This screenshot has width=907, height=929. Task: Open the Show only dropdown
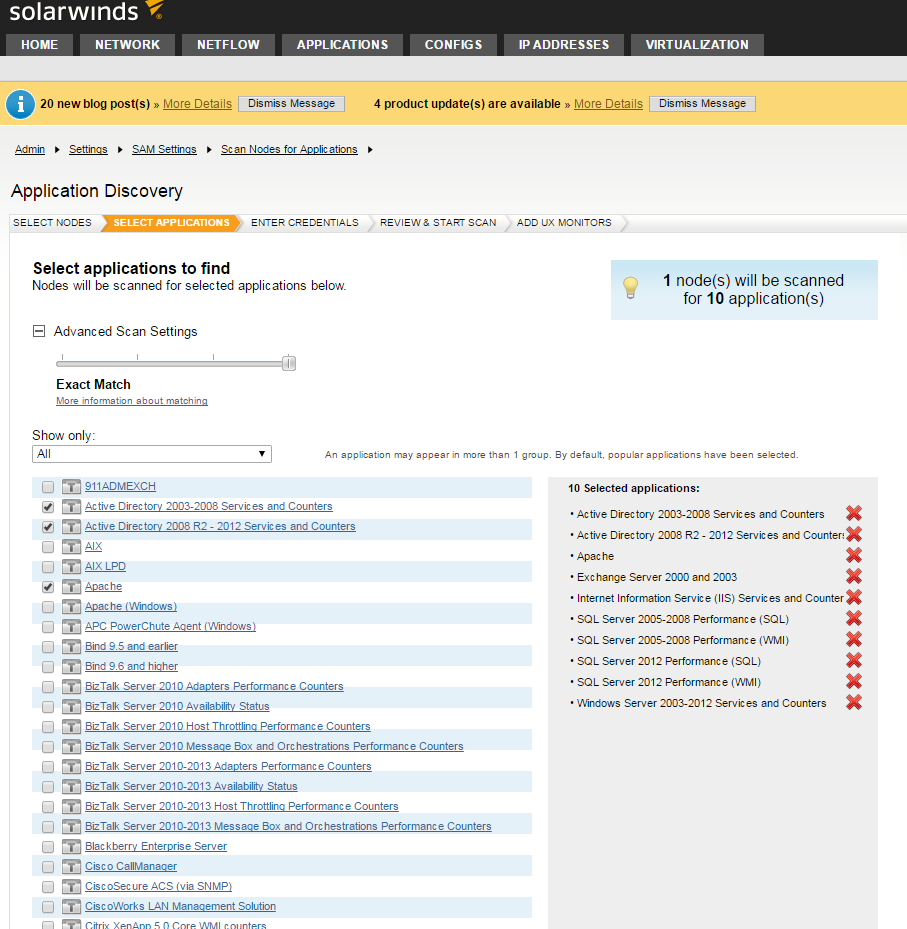click(x=152, y=454)
